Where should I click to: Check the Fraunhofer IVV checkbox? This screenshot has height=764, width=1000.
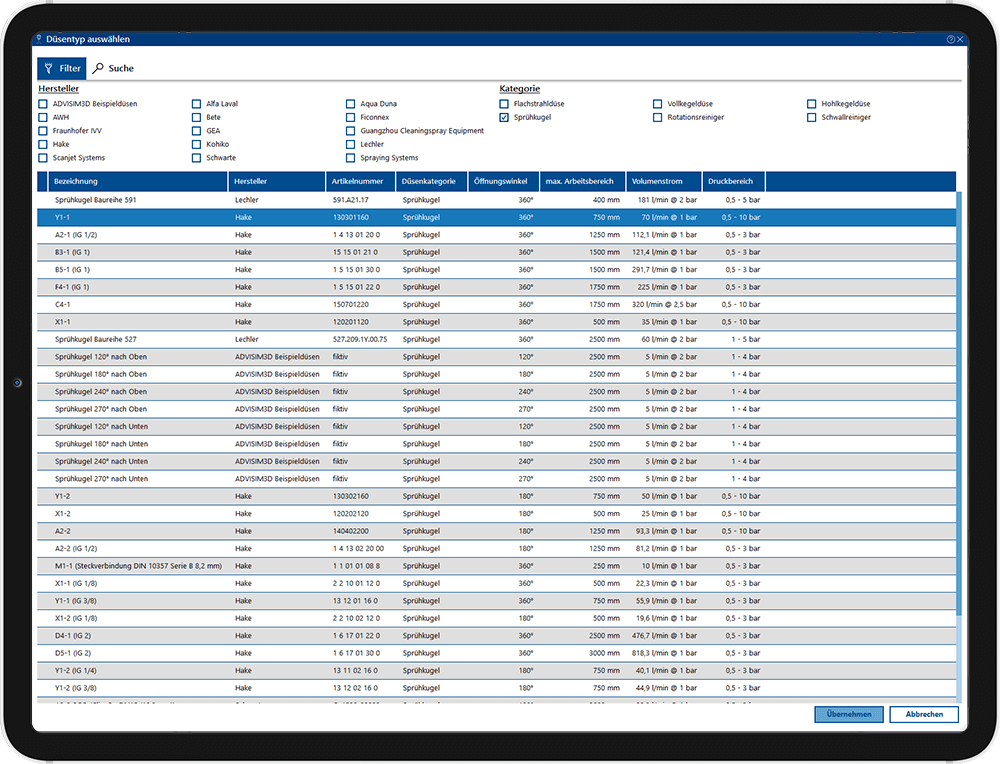(x=43, y=131)
